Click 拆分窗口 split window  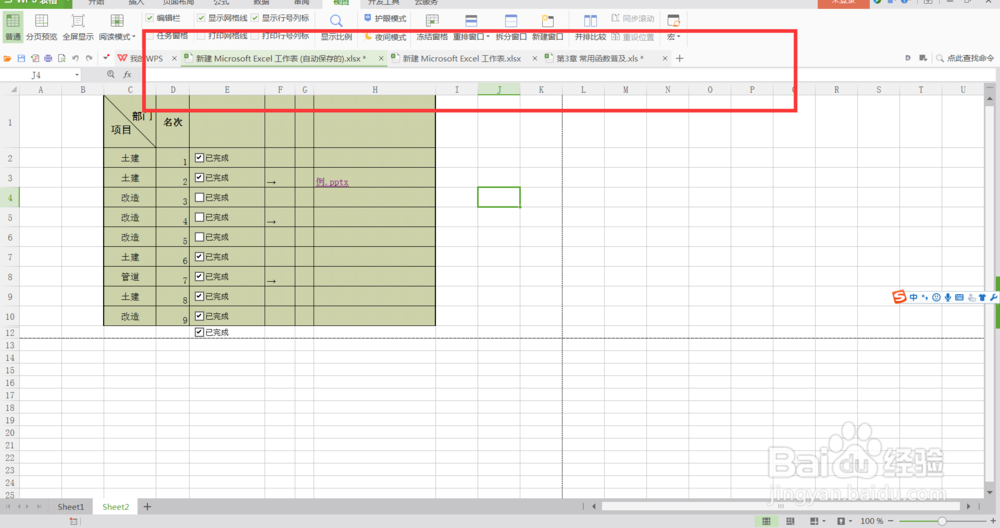tap(511, 27)
